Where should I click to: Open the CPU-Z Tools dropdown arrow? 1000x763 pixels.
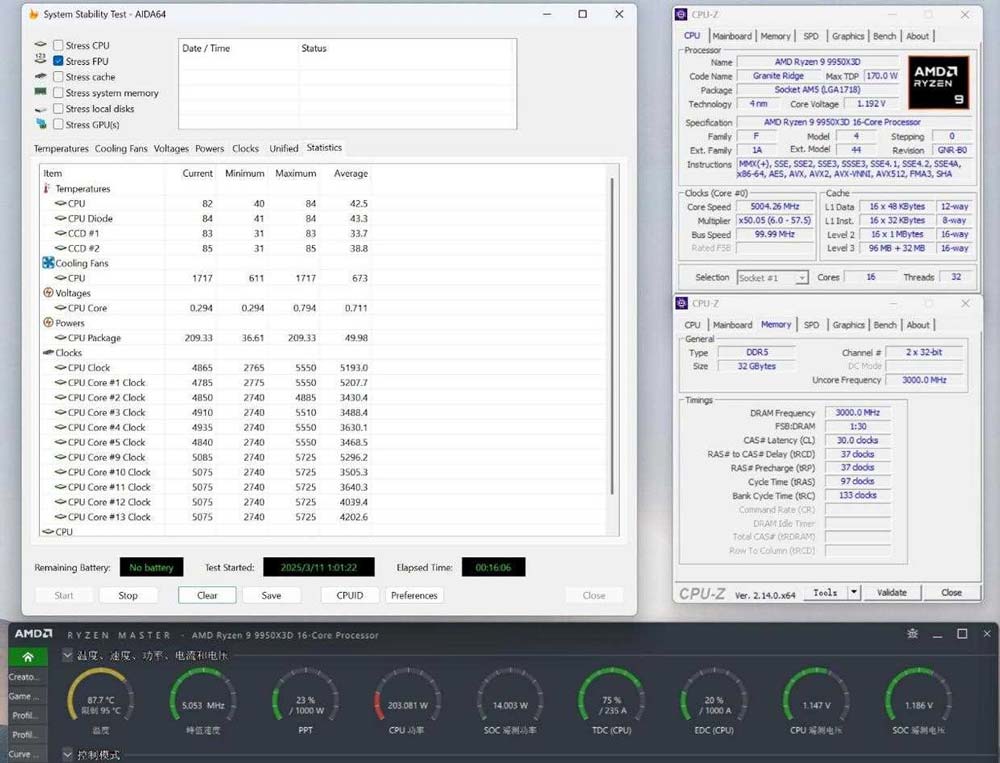[853, 593]
